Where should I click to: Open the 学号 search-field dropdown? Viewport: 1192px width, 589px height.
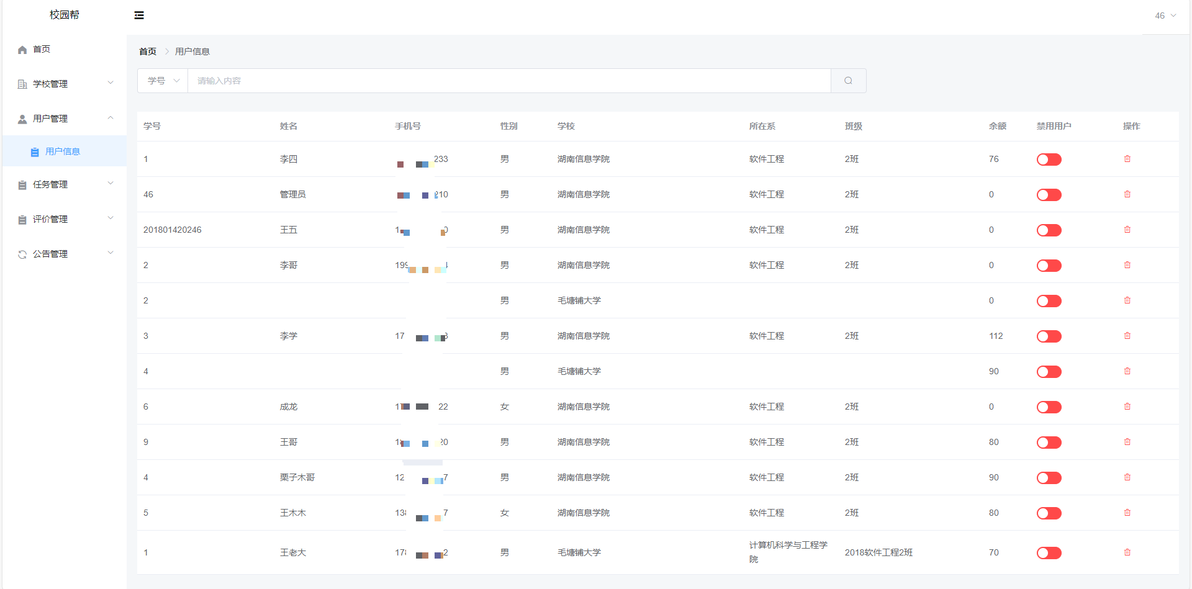point(163,81)
